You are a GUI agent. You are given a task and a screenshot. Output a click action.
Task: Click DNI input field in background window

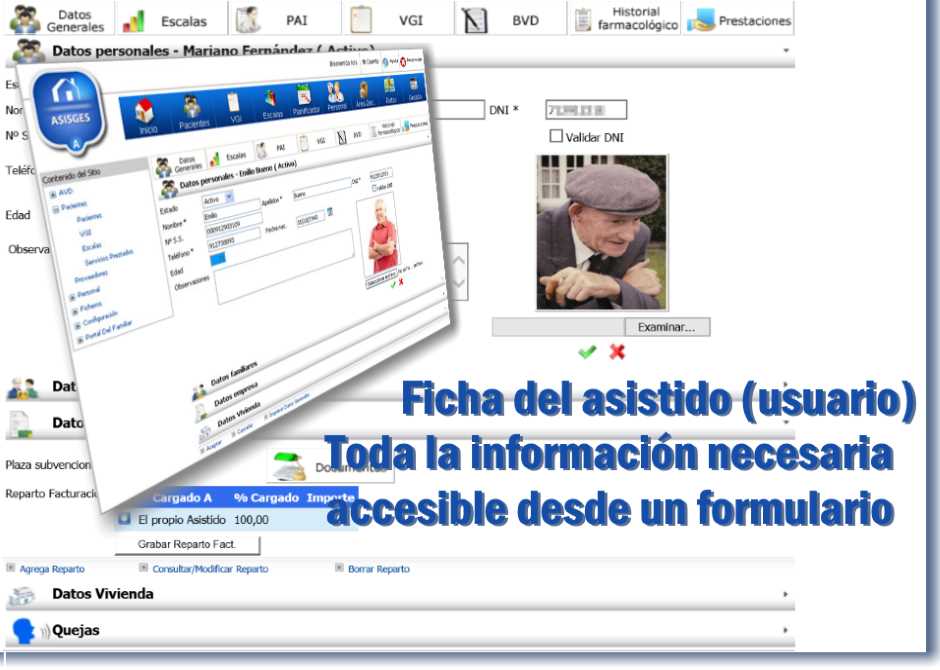pyautogui.click(x=586, y=110)
